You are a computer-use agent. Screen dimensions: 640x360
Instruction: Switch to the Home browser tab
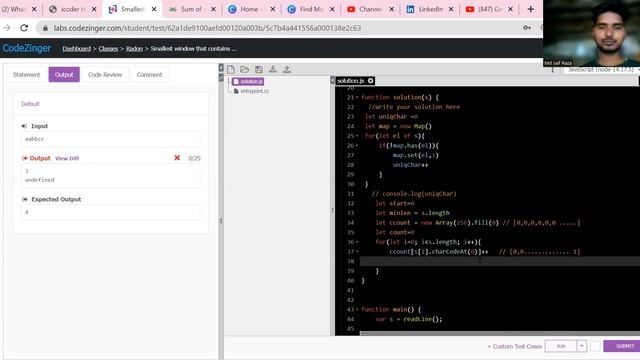tap(251, 9)
